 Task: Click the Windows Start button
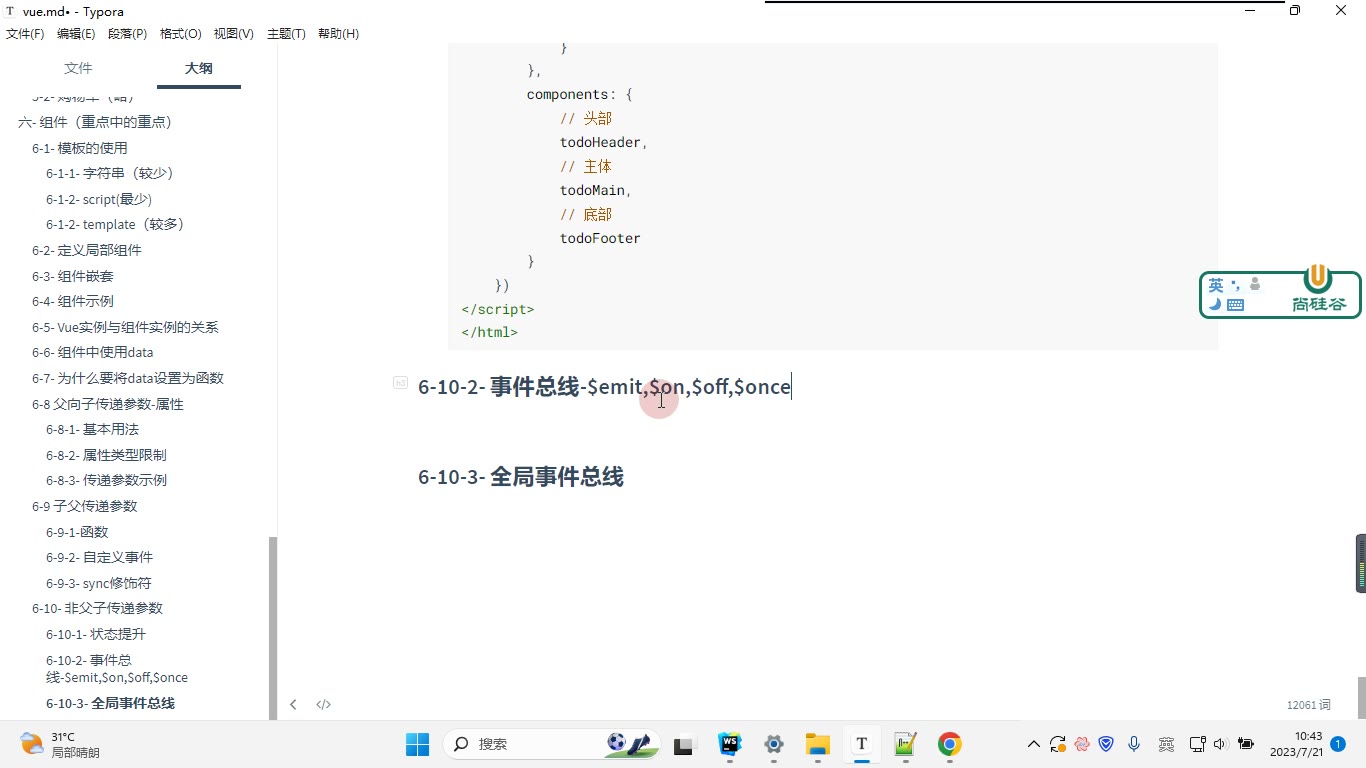[417, 744]
